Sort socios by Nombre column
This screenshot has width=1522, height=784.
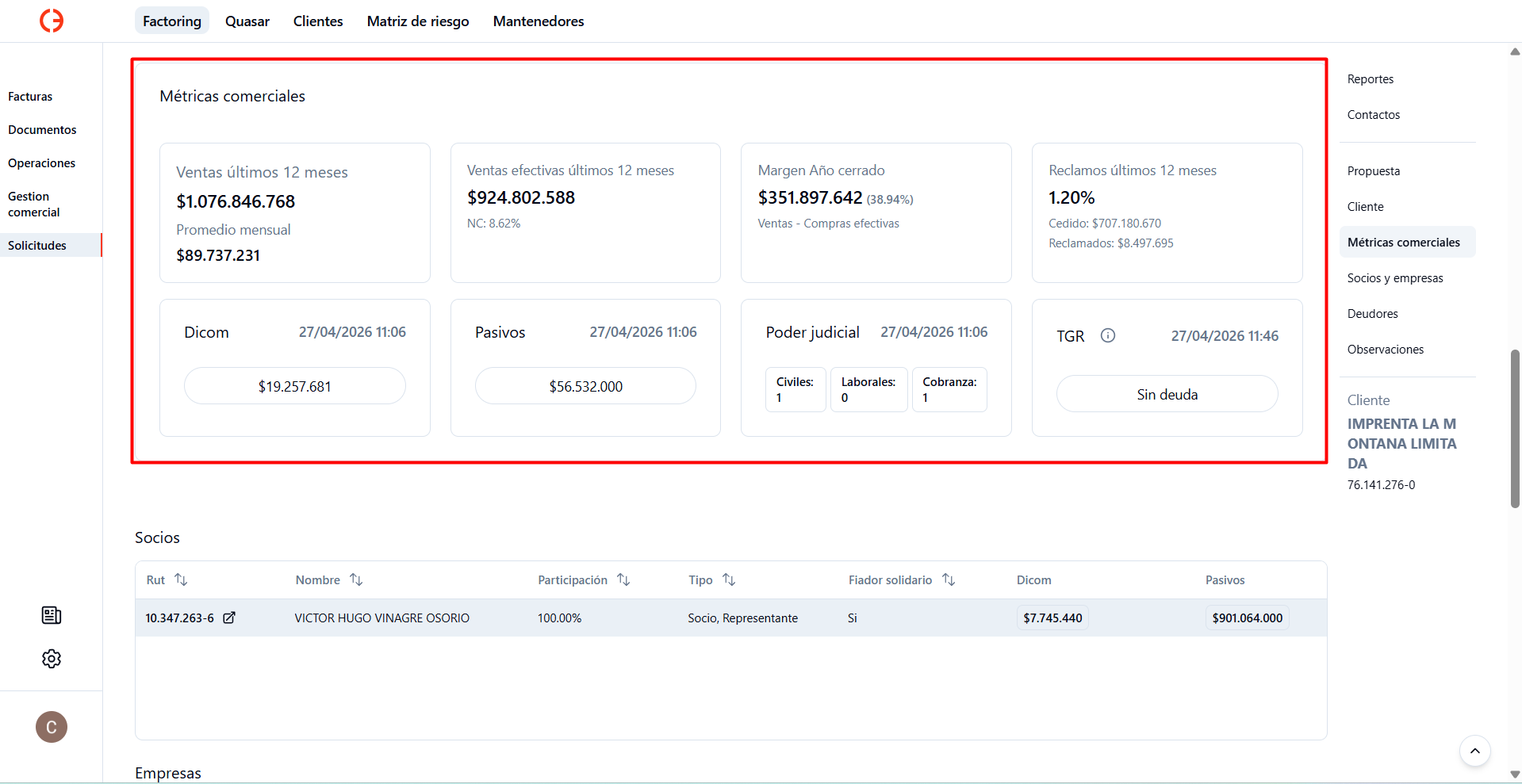click(356, 579)
